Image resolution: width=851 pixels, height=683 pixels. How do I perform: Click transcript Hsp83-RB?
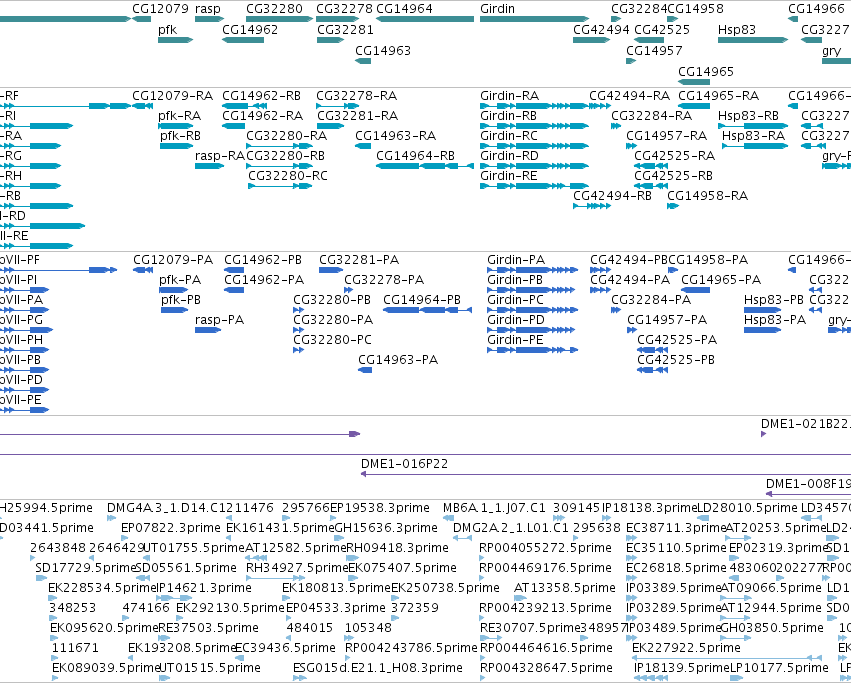click(x=753, y=126)
